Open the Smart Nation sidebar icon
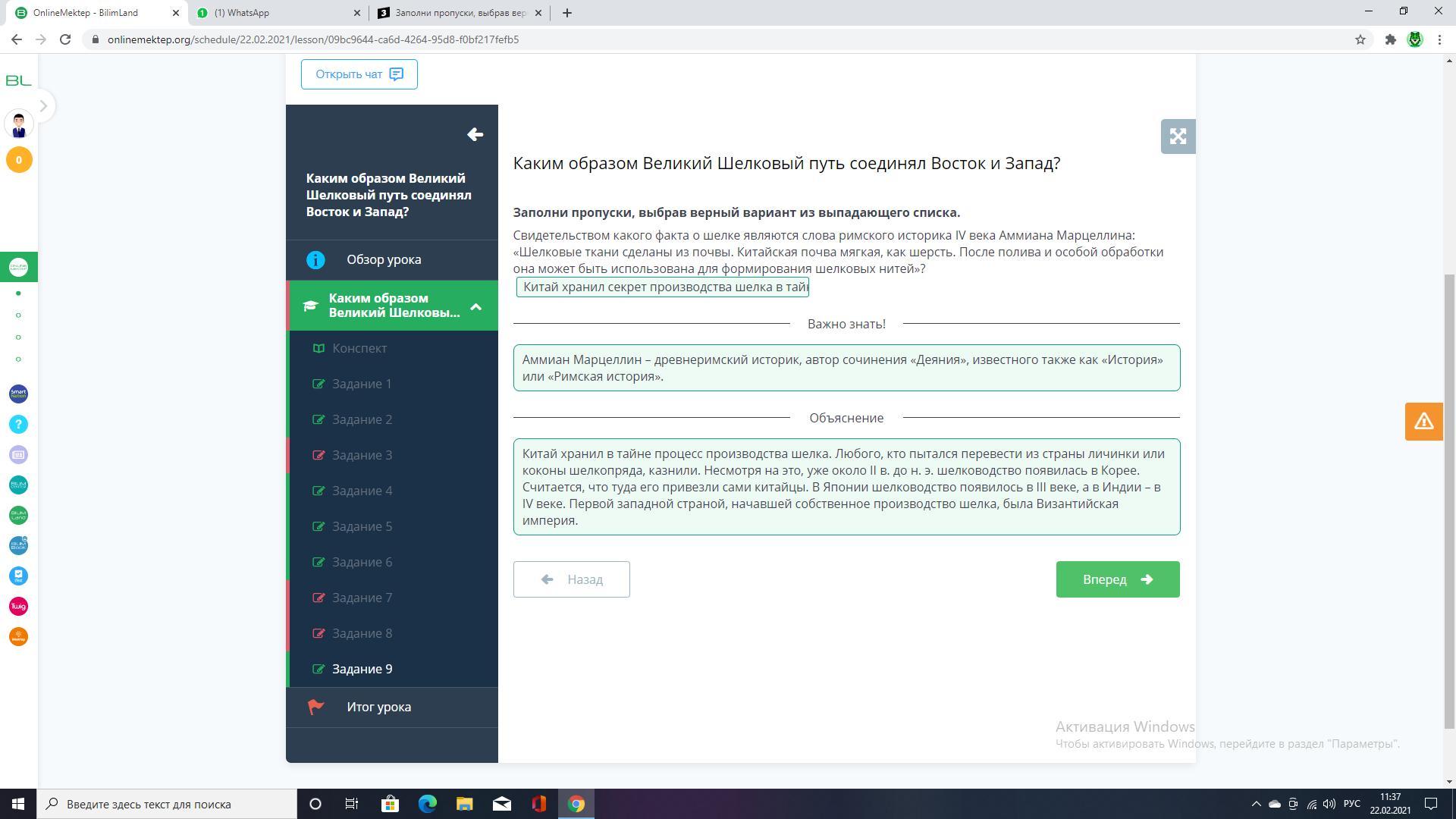Image resolution: width=1456 pixels, height=819 pixels. point(18,394)
